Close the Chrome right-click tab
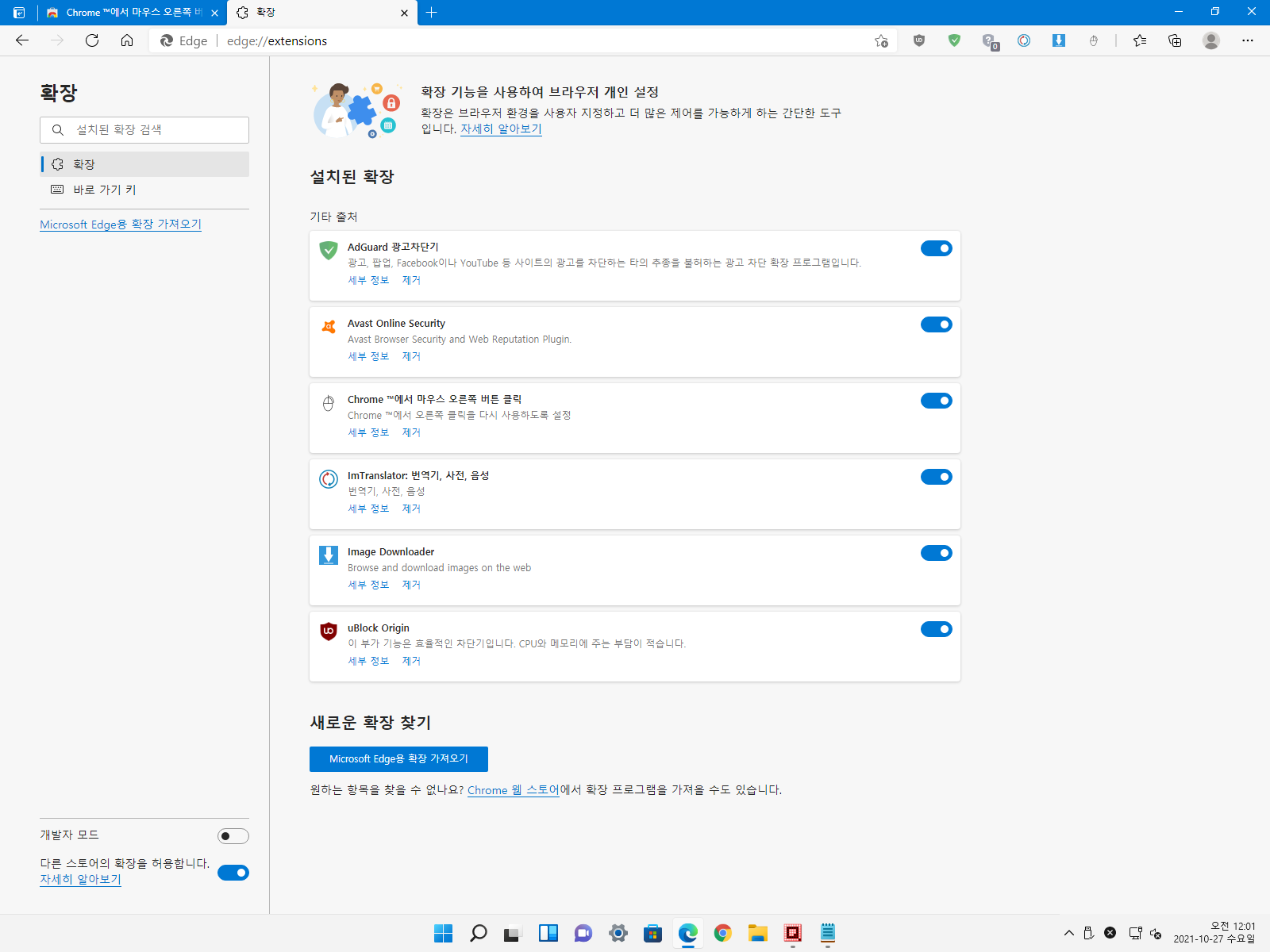 [214, 13]
